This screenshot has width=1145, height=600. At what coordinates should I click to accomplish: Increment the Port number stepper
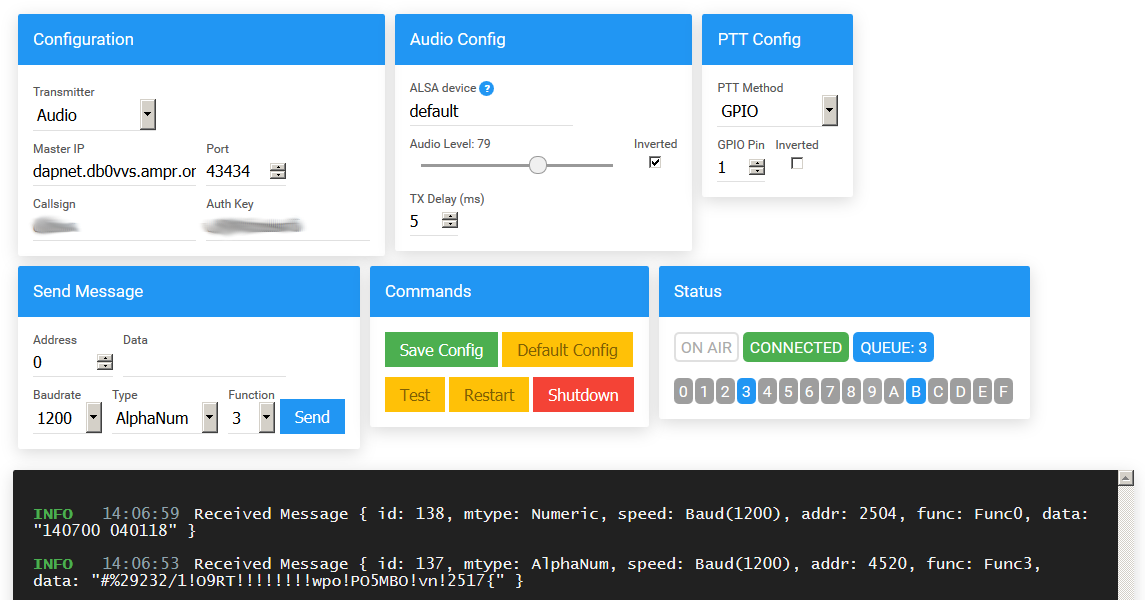(277, 167)
